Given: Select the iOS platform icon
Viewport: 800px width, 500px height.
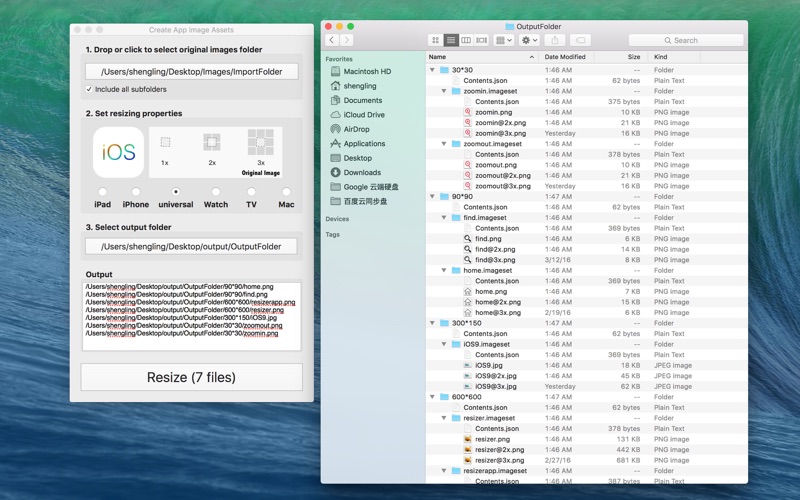Looking at the screenshot, I should [118, 152].
